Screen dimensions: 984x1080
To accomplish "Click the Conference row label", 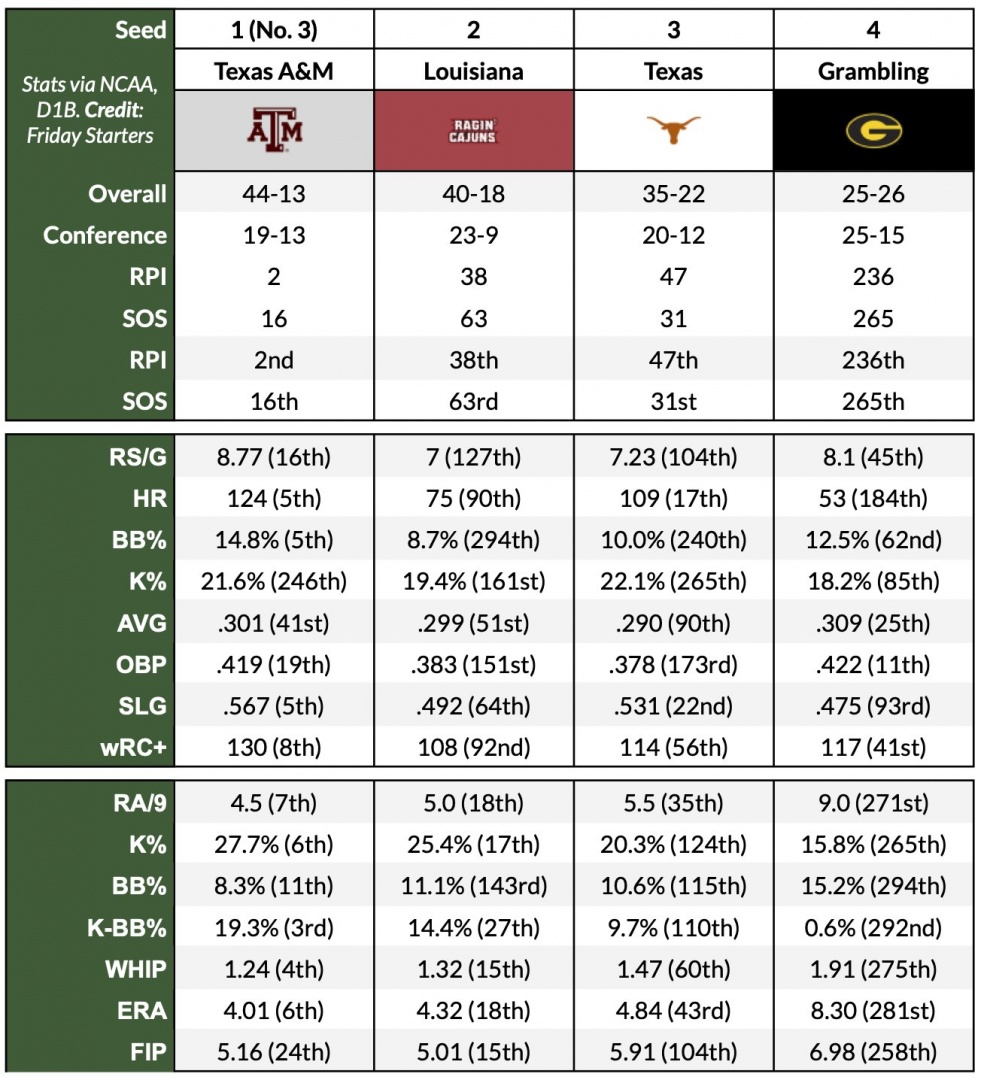I will pos(105,236).
